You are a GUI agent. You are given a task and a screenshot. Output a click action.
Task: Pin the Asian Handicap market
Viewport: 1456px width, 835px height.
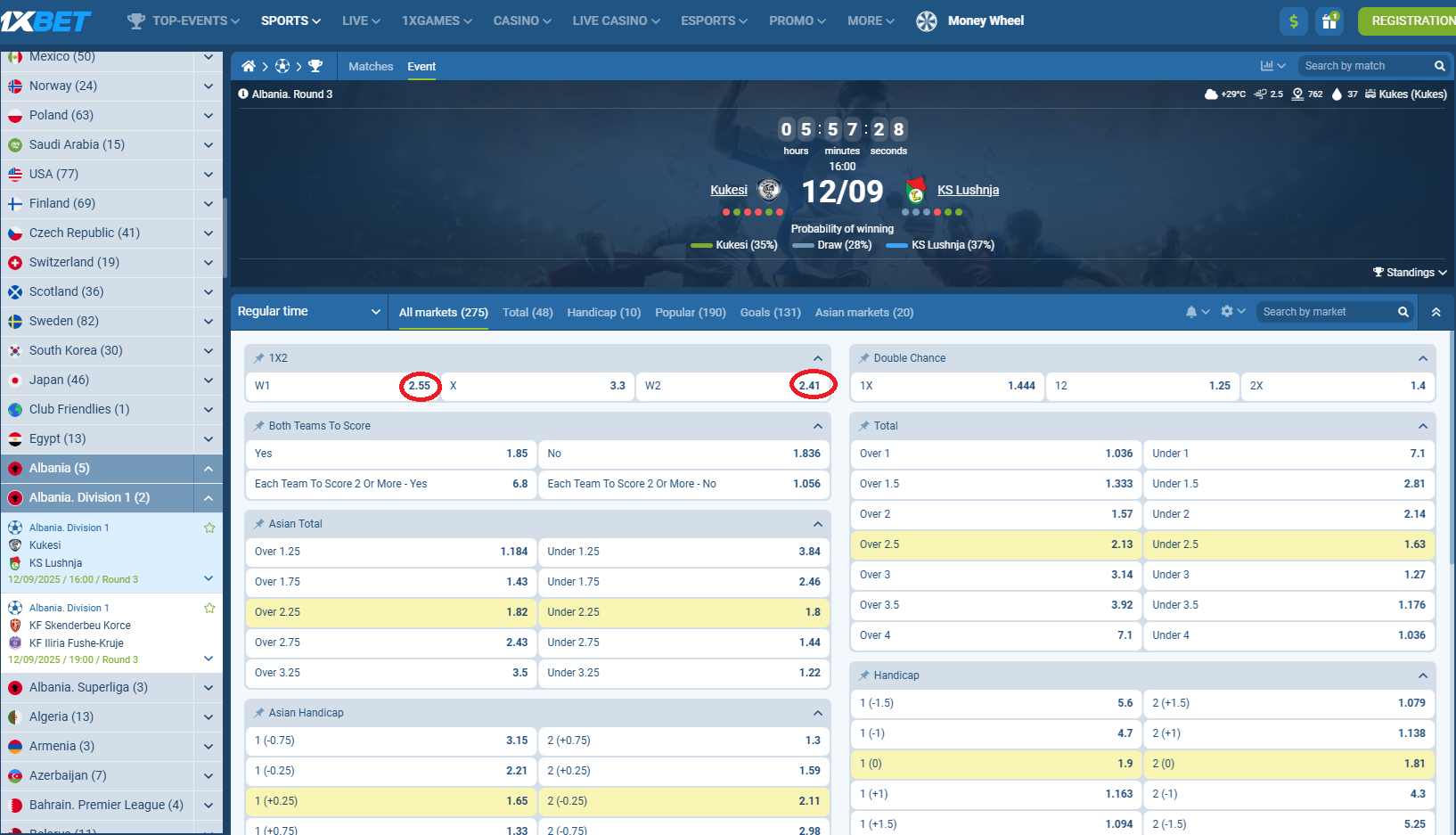pyautogui.click(x=259, y=713)
